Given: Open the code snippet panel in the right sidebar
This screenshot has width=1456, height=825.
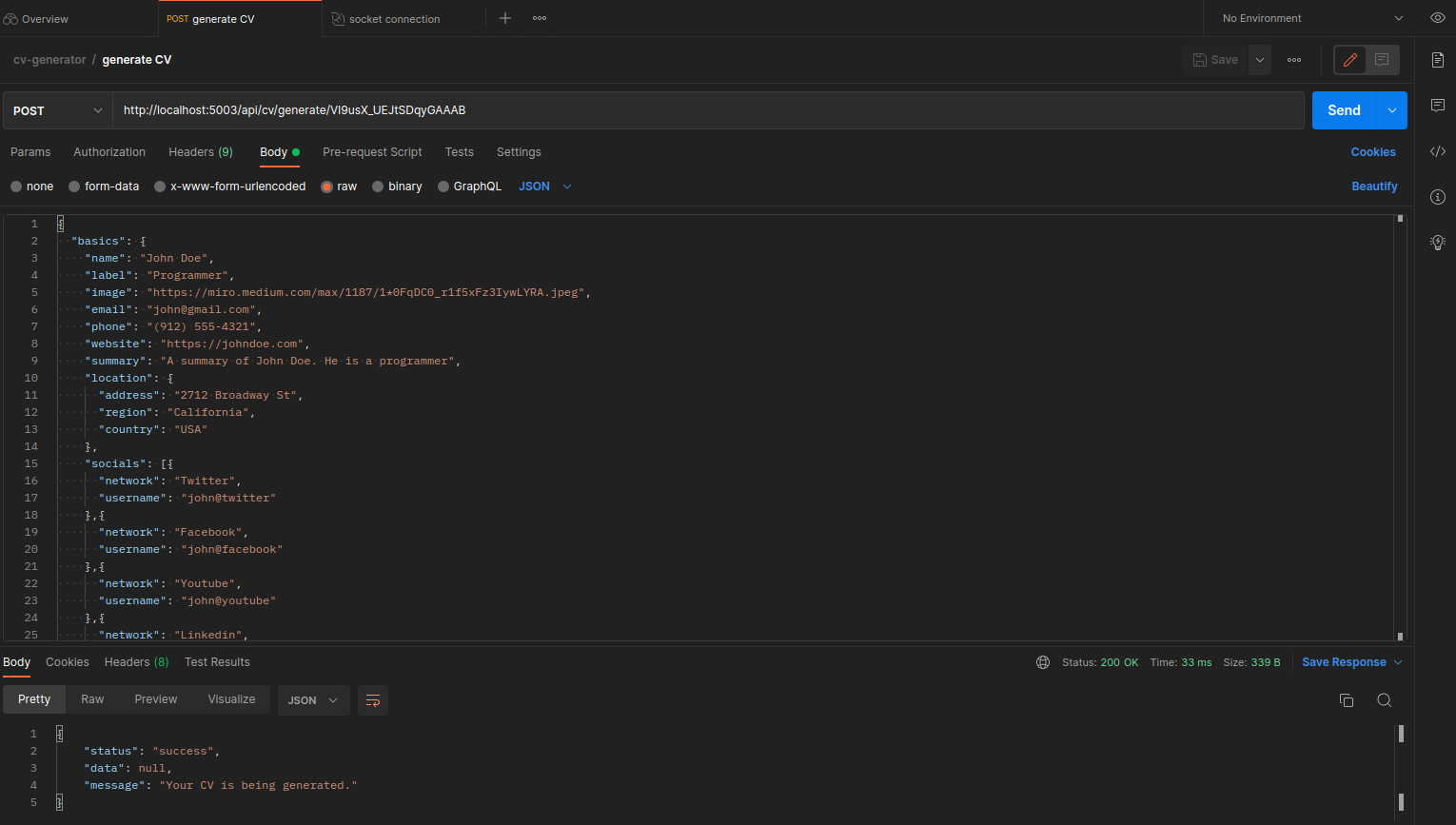Looking at the screenshot, I should click(1438, 150).
